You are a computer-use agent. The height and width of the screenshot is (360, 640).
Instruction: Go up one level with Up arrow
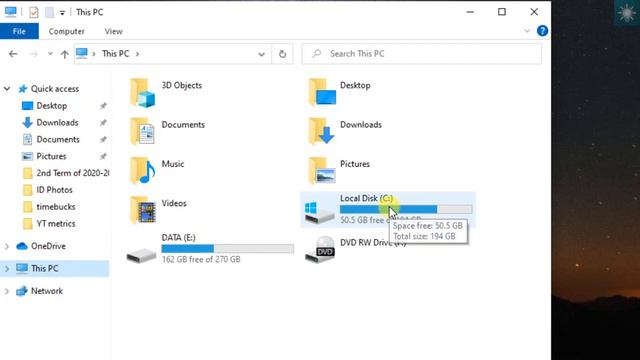[64, 54]
